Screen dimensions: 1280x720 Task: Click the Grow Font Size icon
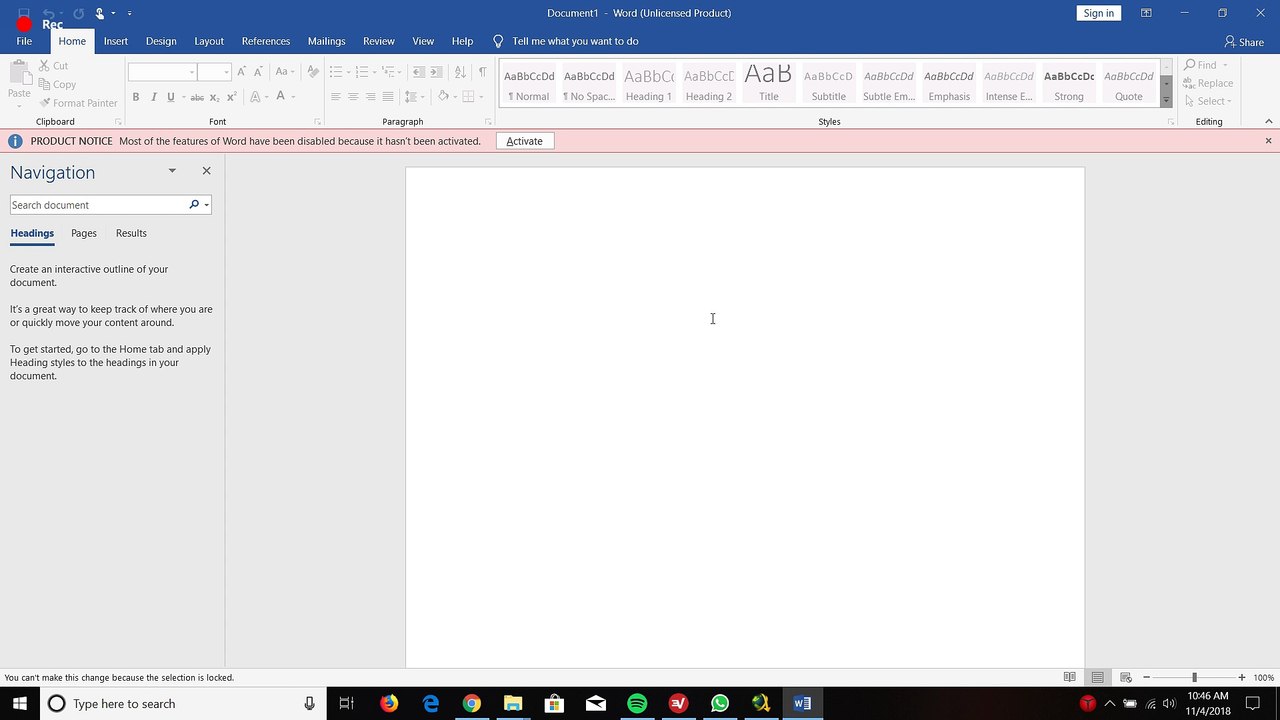click(241, 72)
